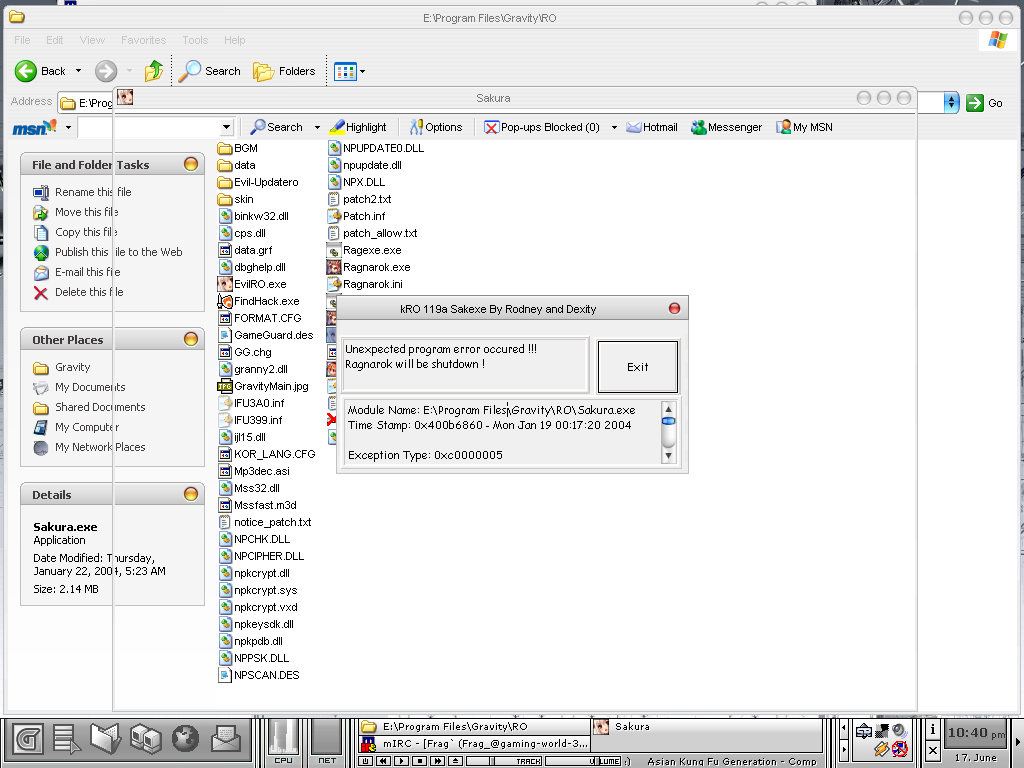Open My Network Places link

click(100, 447)
